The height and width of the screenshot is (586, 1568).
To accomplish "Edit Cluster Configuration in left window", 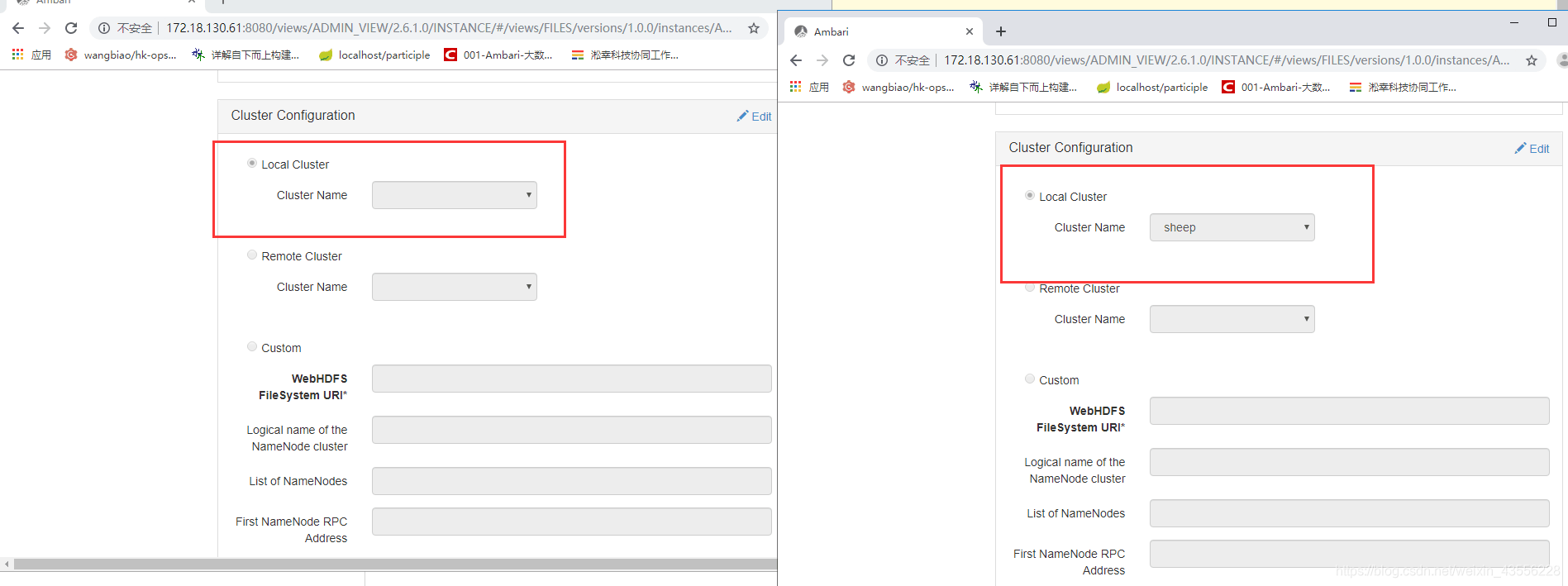I will click(x=755, y=117).
